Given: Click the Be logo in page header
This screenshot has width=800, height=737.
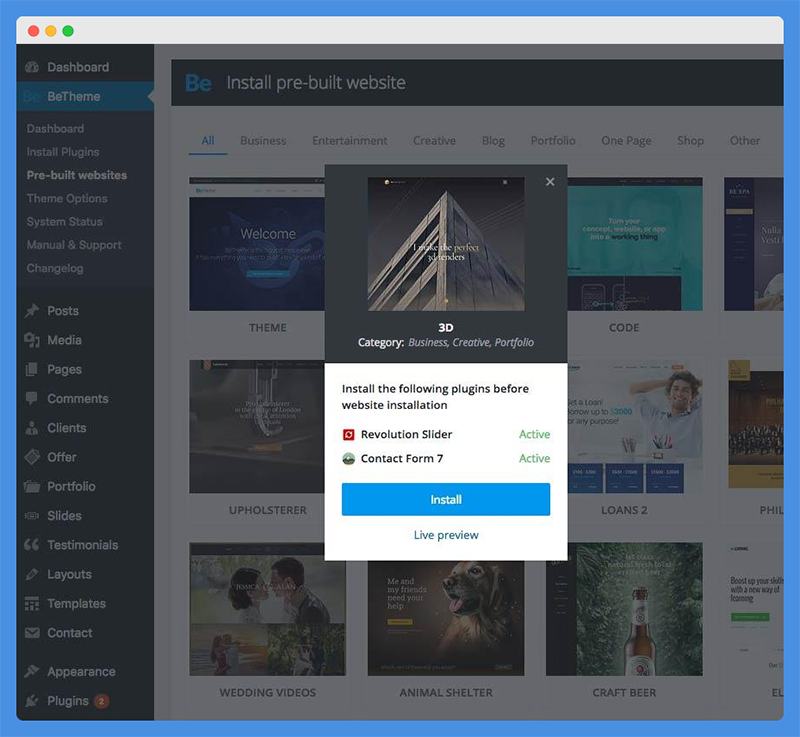Looking at the screenshot, I should [198, 83].
